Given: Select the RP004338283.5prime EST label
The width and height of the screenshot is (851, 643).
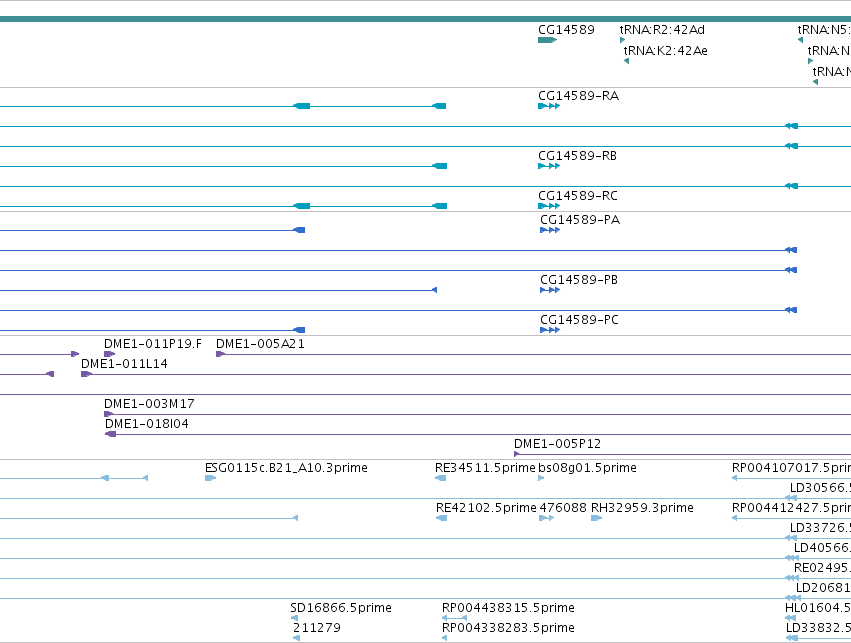Looking at the screenshot, I should (508, 628).
